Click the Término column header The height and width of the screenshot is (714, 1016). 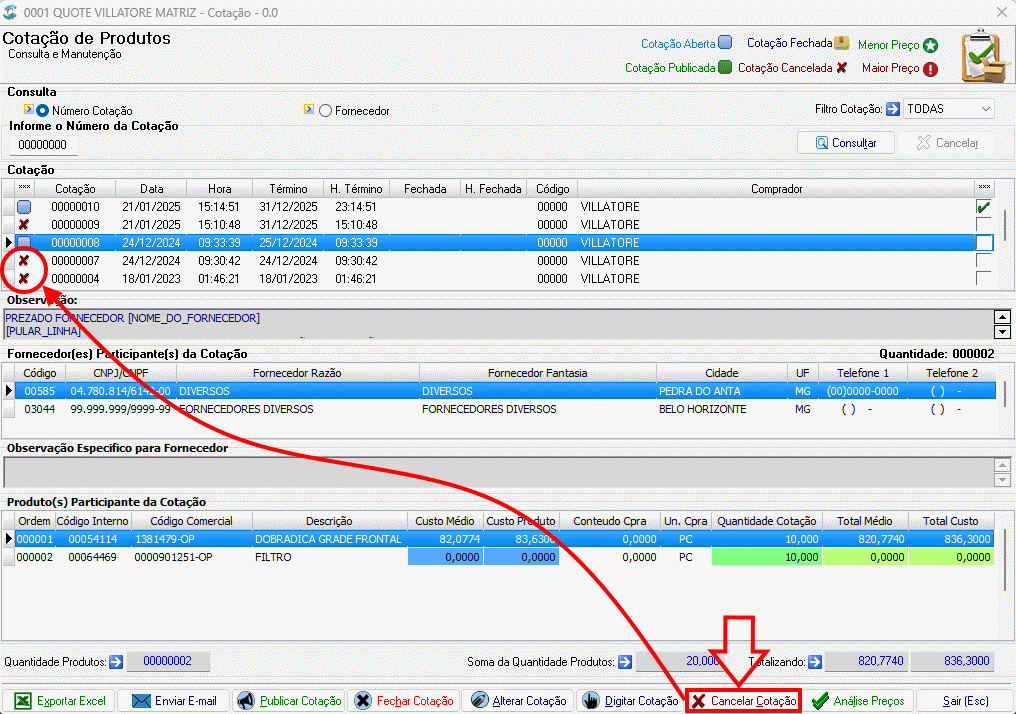click(288, 189)
